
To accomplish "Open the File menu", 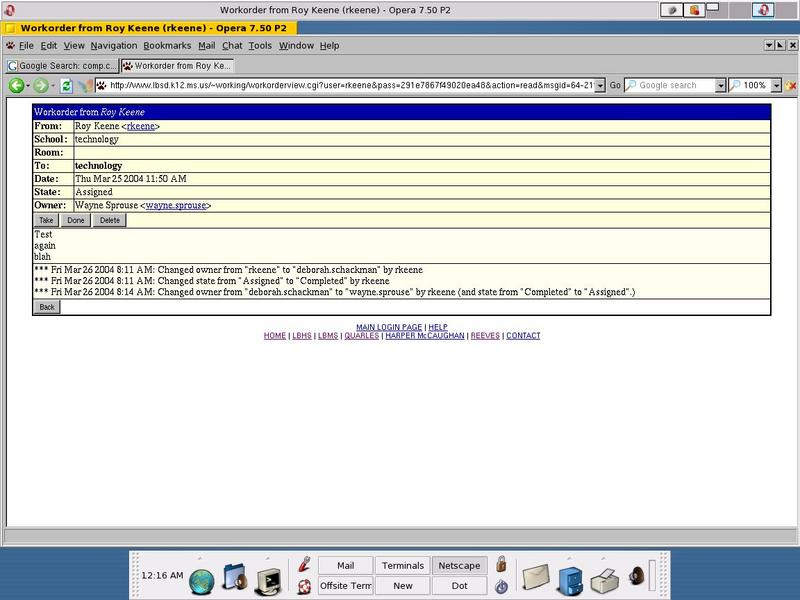I will 26,45.
